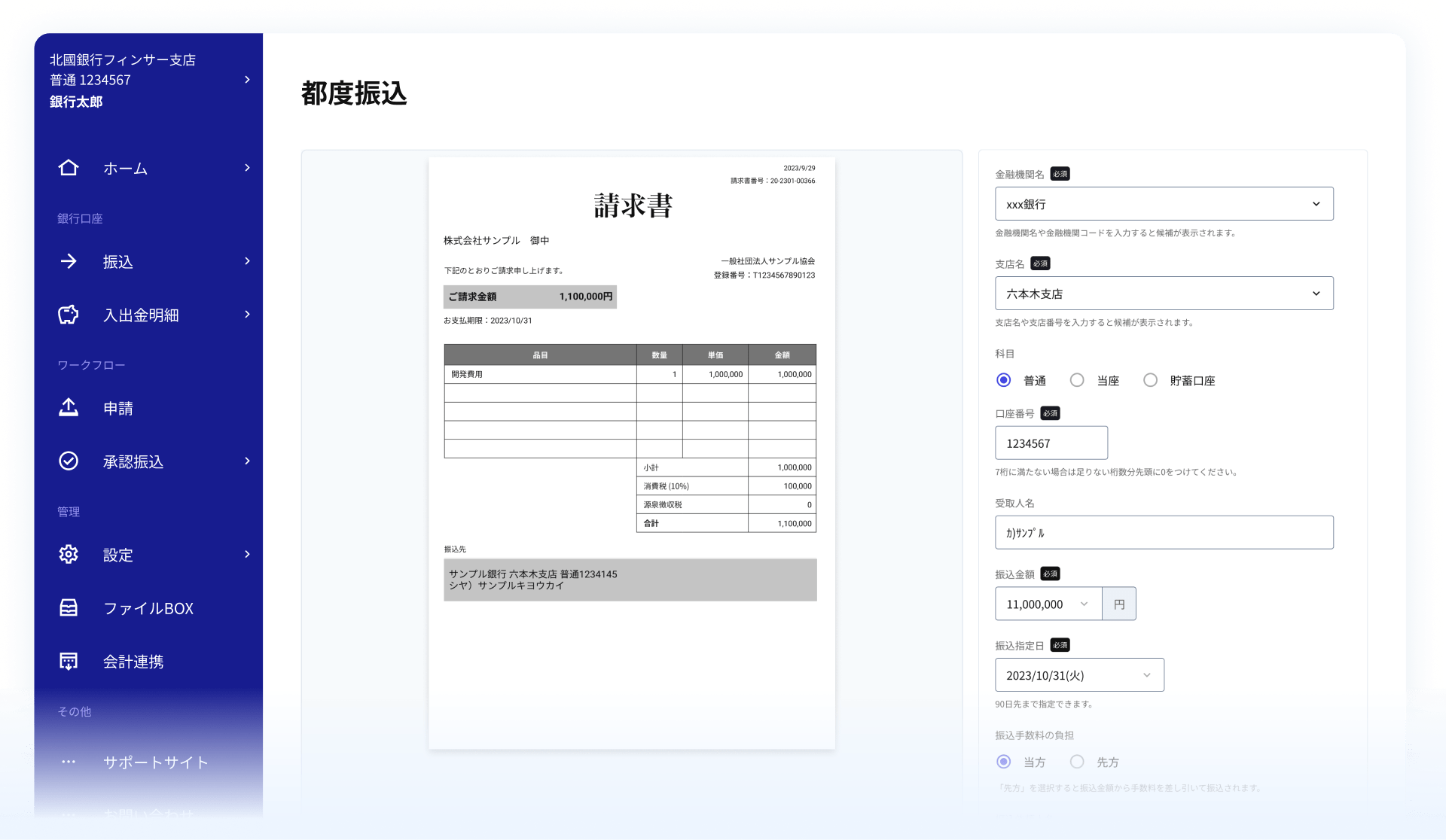Expand the 入出金明細 submenu chevron
This screenshot has width=1446, height=840.
coord(247,315)
